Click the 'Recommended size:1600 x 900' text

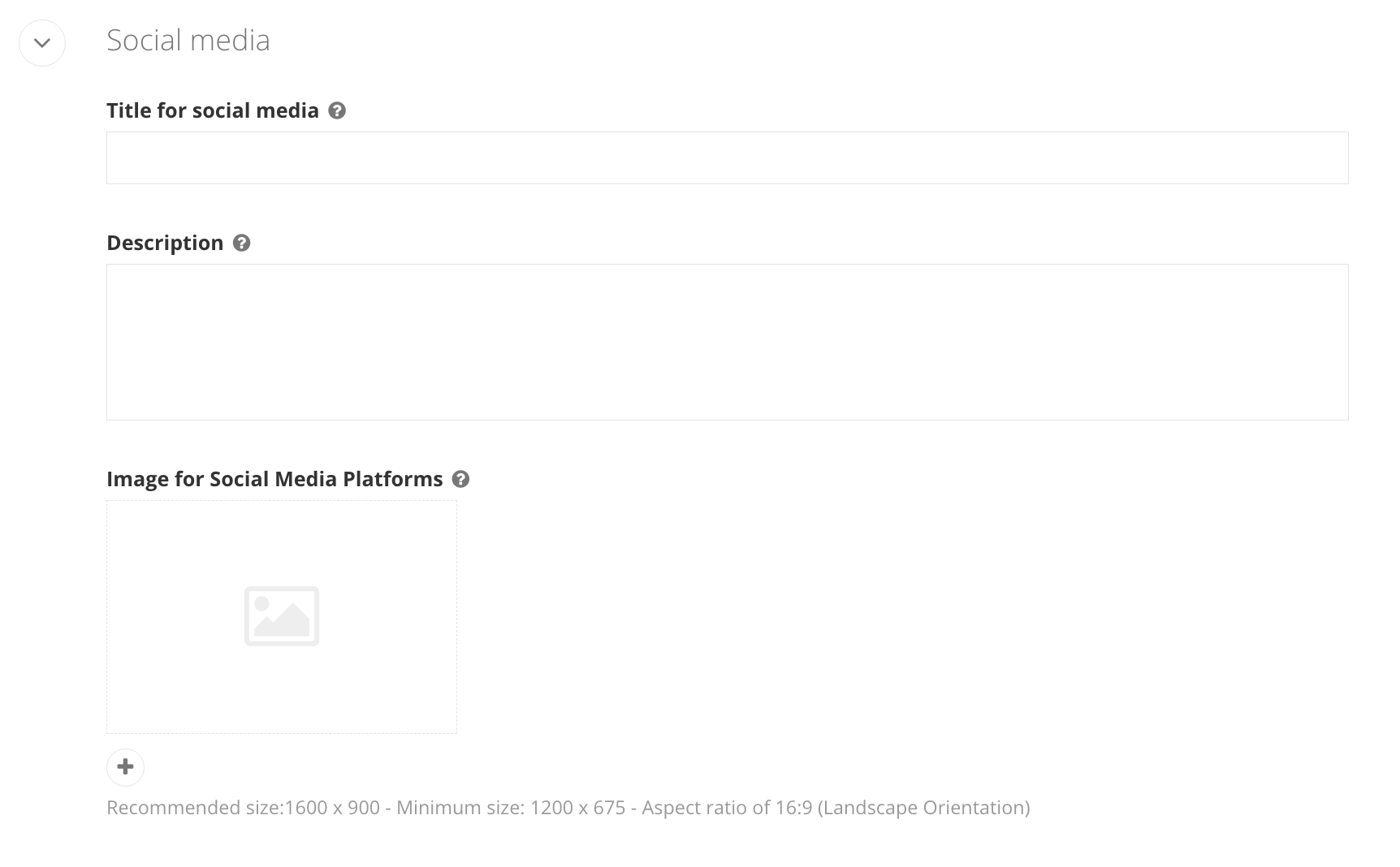pyautogui.click(x=243, y=808)
